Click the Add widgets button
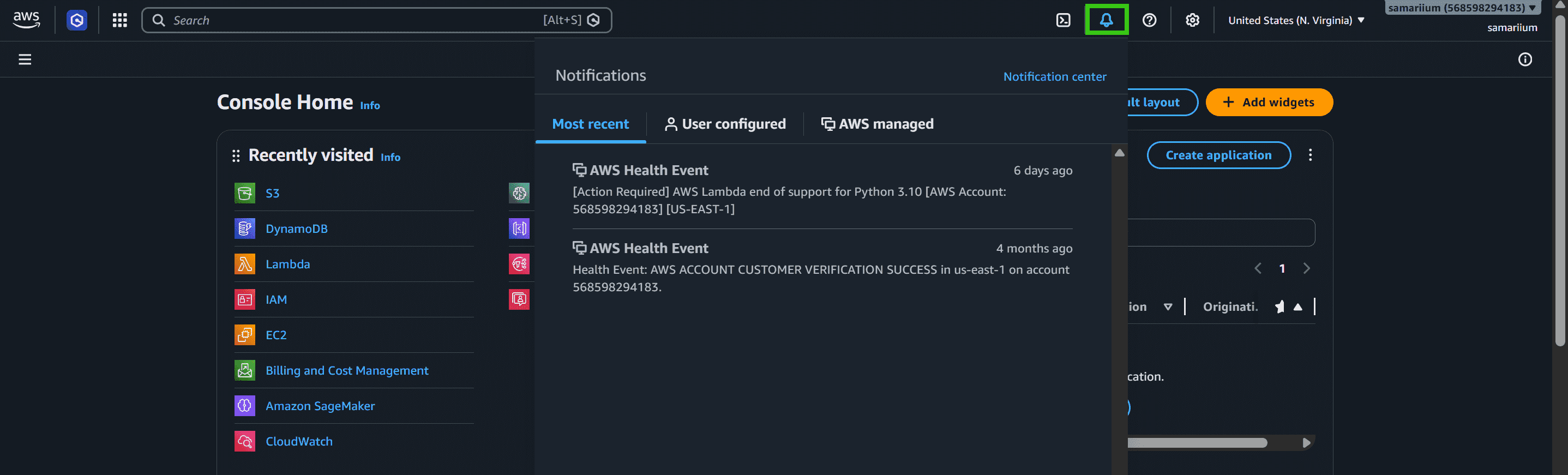This screenshot has width=1568, height=475. pos(1269,103)
